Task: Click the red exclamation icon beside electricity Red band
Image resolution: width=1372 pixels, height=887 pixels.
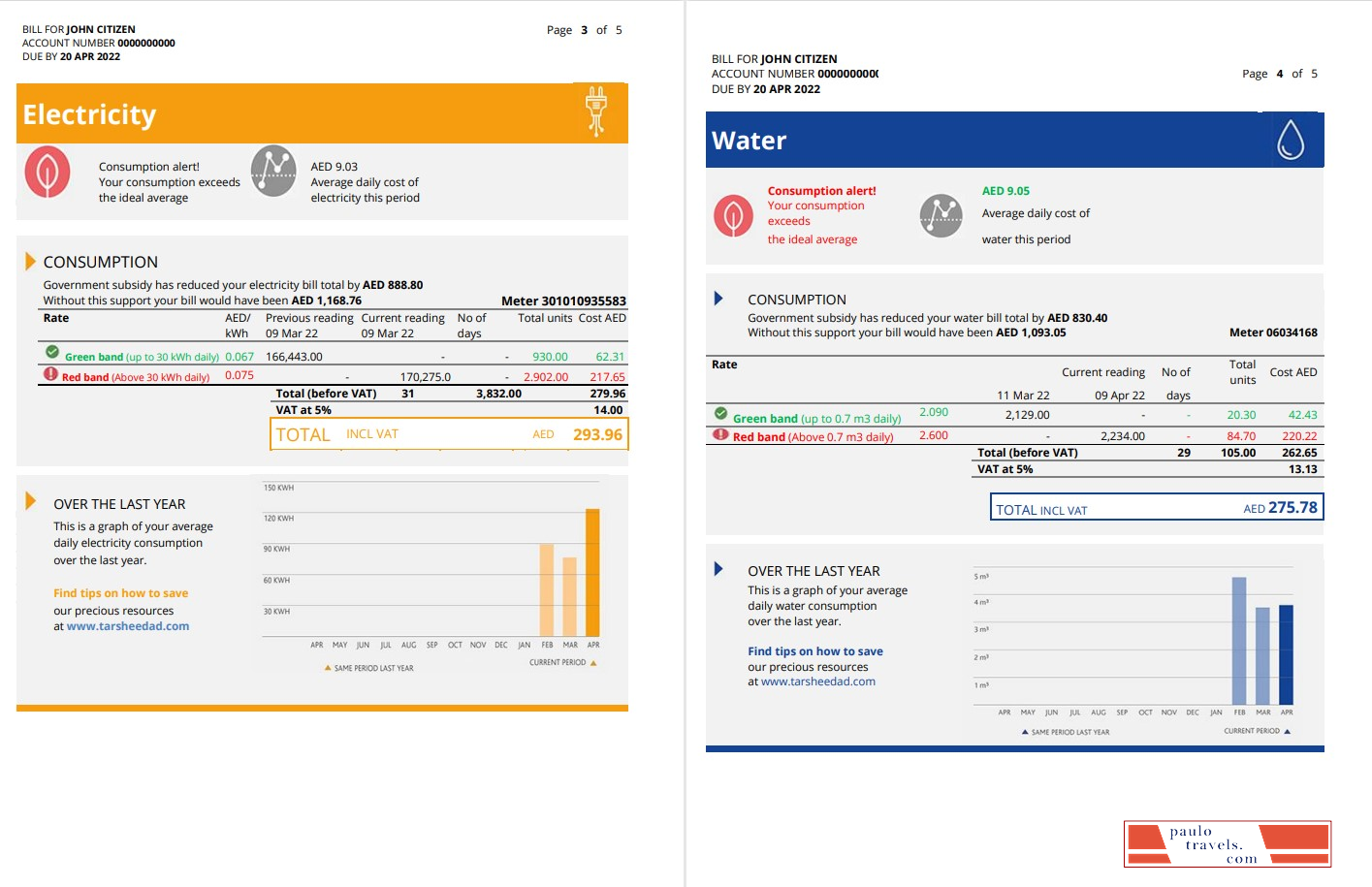Action: (49, 374)
